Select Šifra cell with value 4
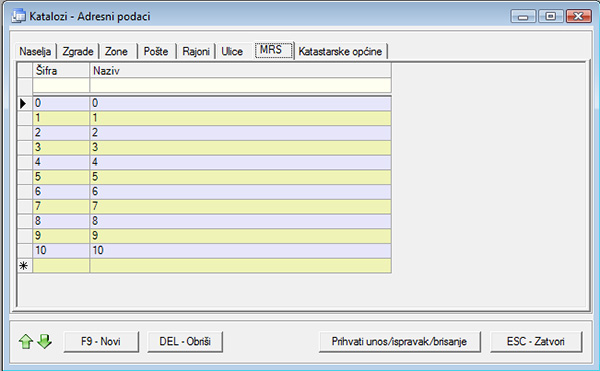 pyautogui.click(x=61, y=162)
